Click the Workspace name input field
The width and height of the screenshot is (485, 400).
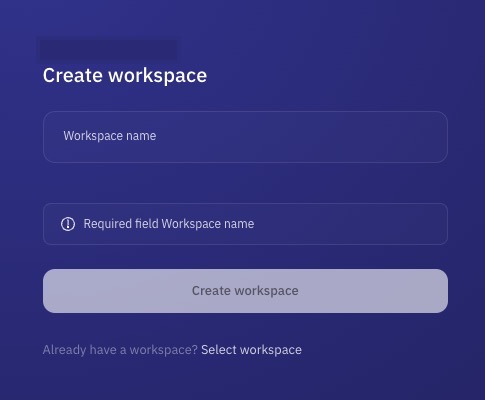[x=245, y=137]
